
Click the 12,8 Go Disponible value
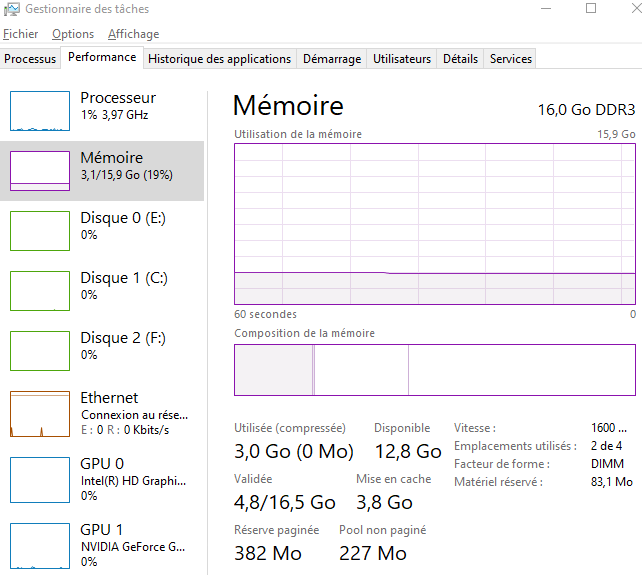(x=408, y=451)
